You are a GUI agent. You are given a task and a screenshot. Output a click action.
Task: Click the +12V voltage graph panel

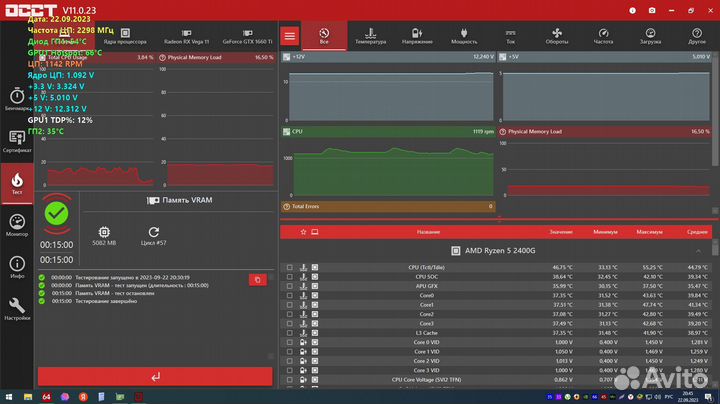coord(389,90)
